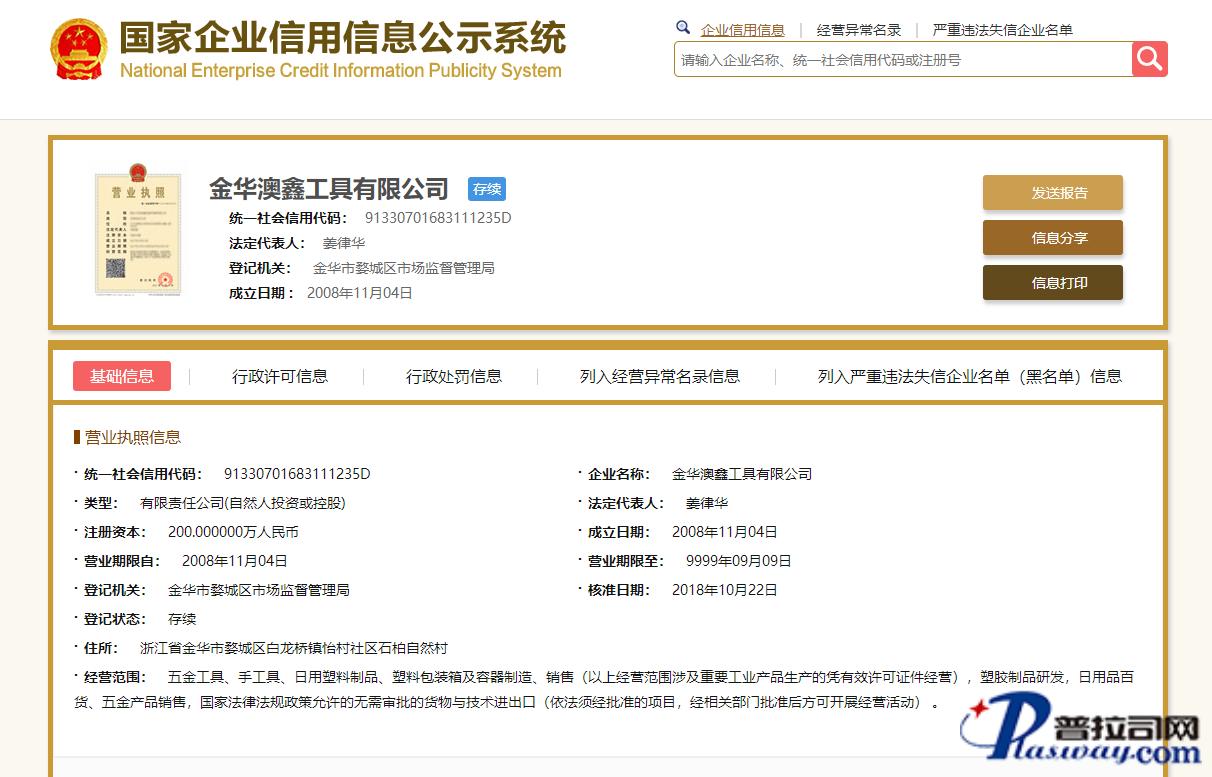
Task: Select the 严重违法失信企业名单 search category
Action: tap(1002, 30)
